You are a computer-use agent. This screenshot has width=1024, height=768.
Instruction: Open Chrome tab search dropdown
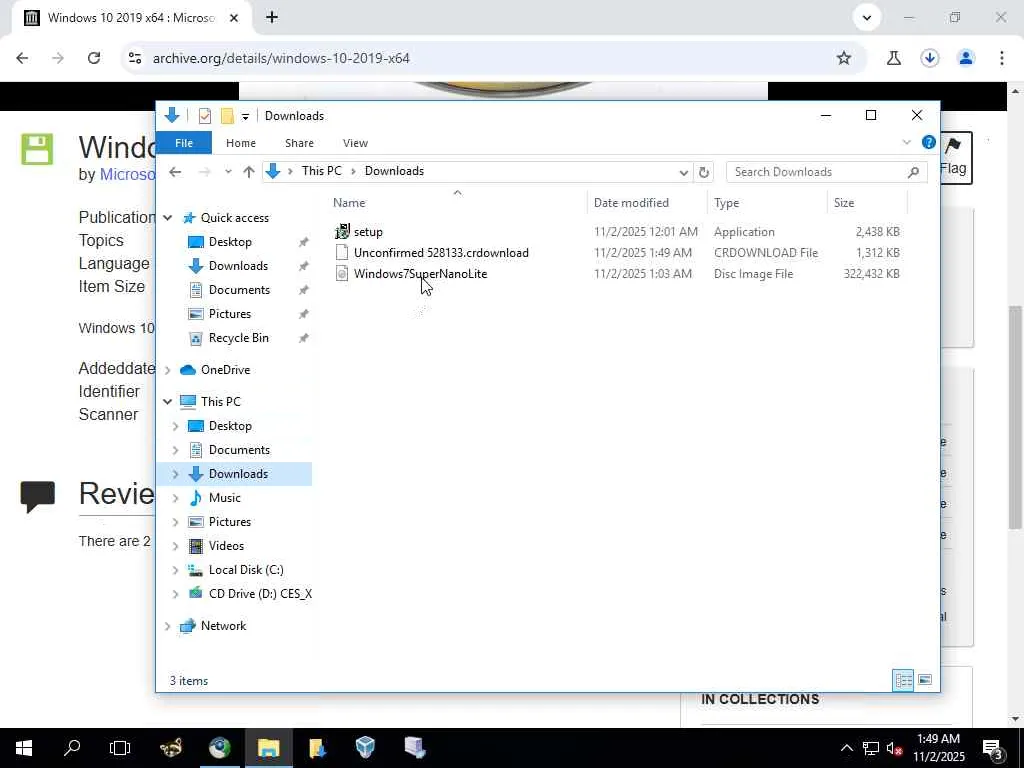867,18
